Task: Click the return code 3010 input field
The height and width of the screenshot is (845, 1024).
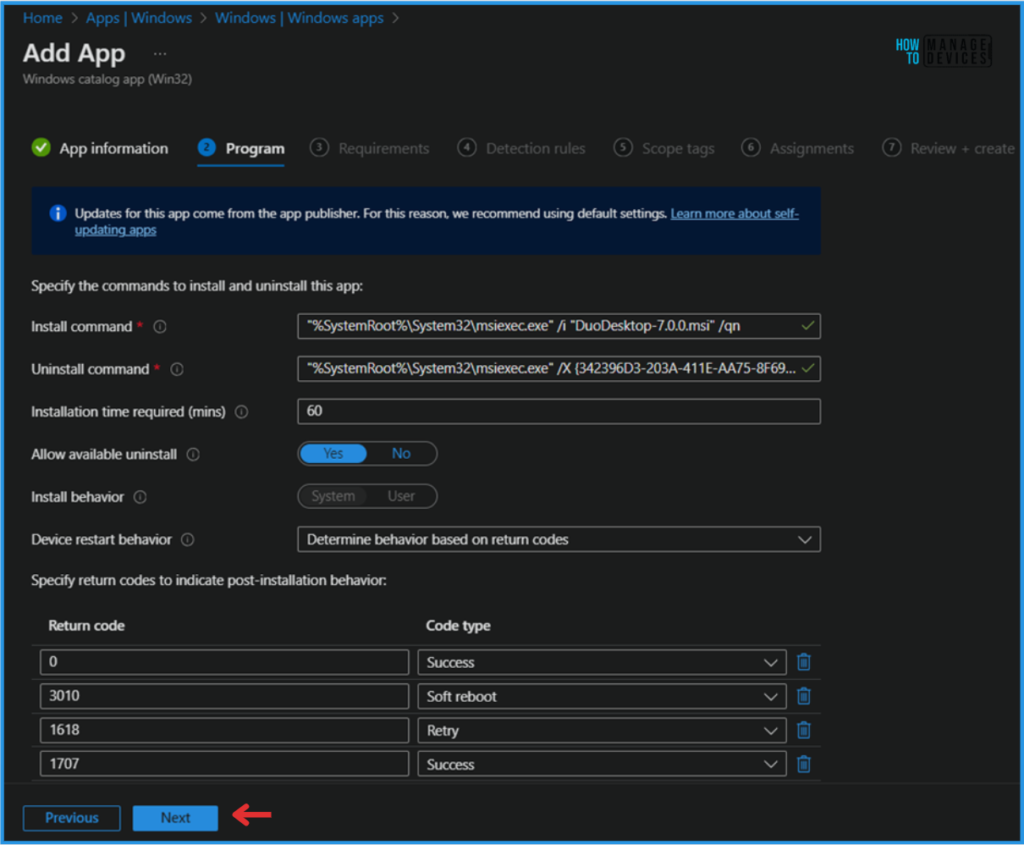Action: tap(225, 696)
